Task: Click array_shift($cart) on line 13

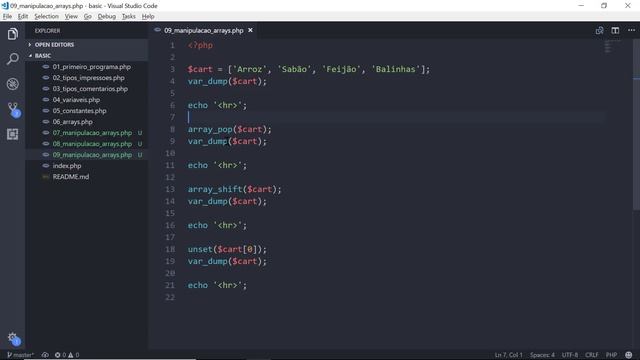Action: coord(234,189)
